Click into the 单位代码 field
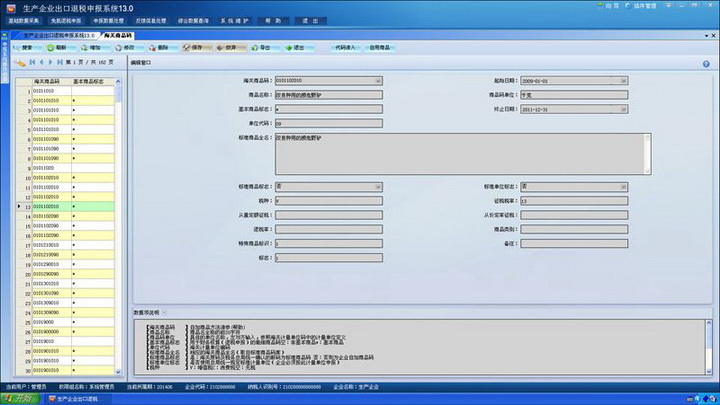The image size is (720, 405). point(329,124)
